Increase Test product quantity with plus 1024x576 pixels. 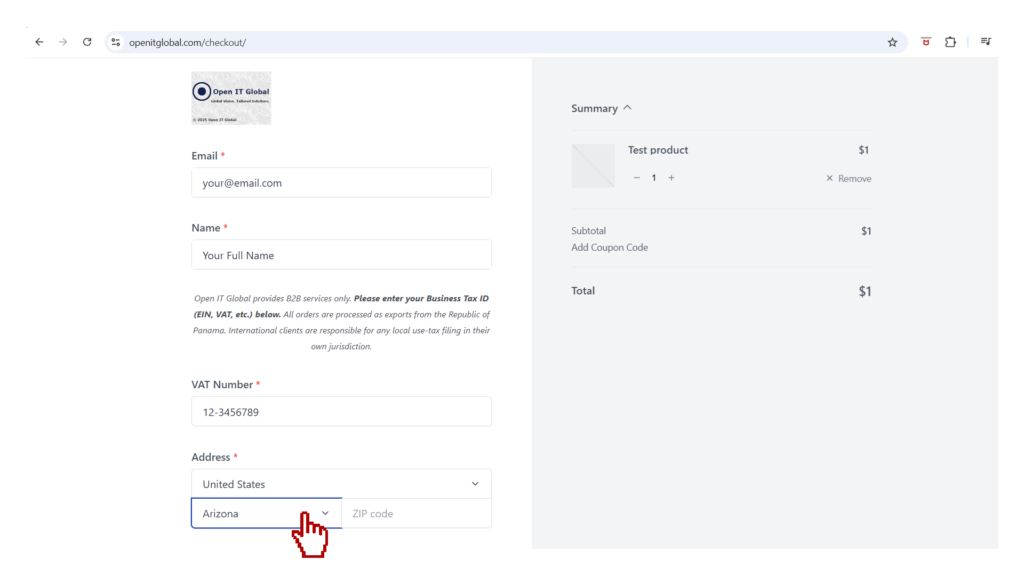[671, 177]
